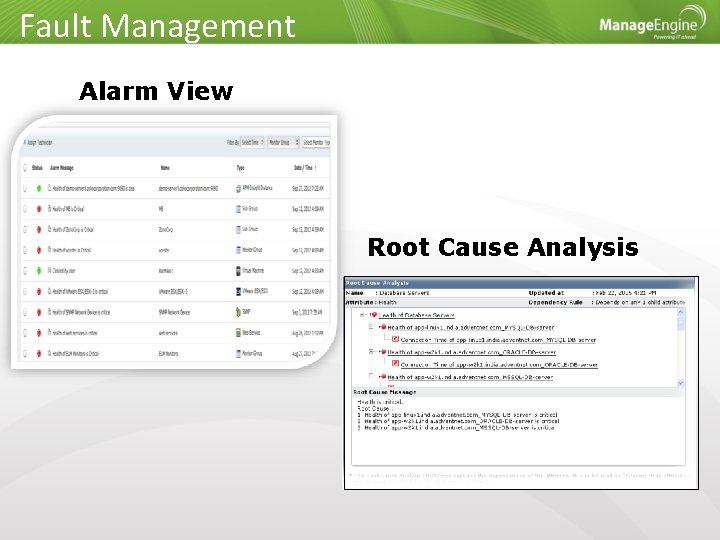Viewport: 720px width, 540px height.
Task: Open MSSQL-DB-server health link in tree
Action: [x=470, y=377]
